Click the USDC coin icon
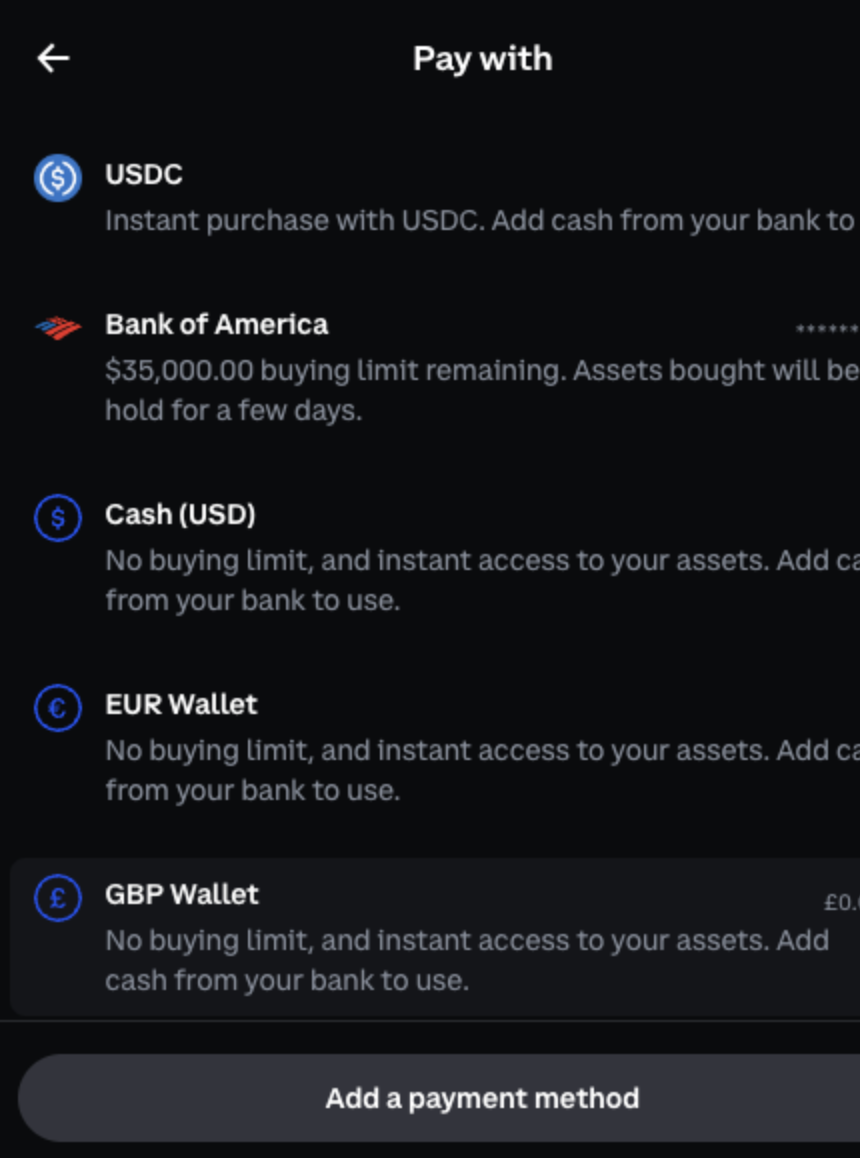This screenshot has height=1158, width=860. pos(58,178)
